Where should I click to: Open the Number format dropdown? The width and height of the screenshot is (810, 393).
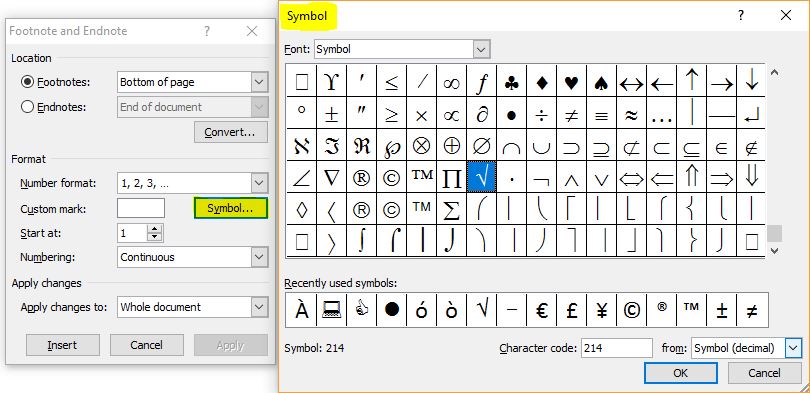click(x=259, y=183)
